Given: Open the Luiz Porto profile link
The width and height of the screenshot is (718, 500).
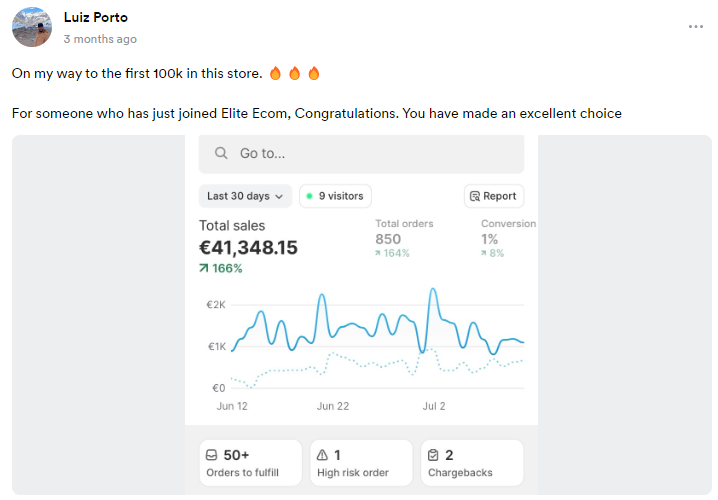Looking at the screenshot, I should pos(95,18).
